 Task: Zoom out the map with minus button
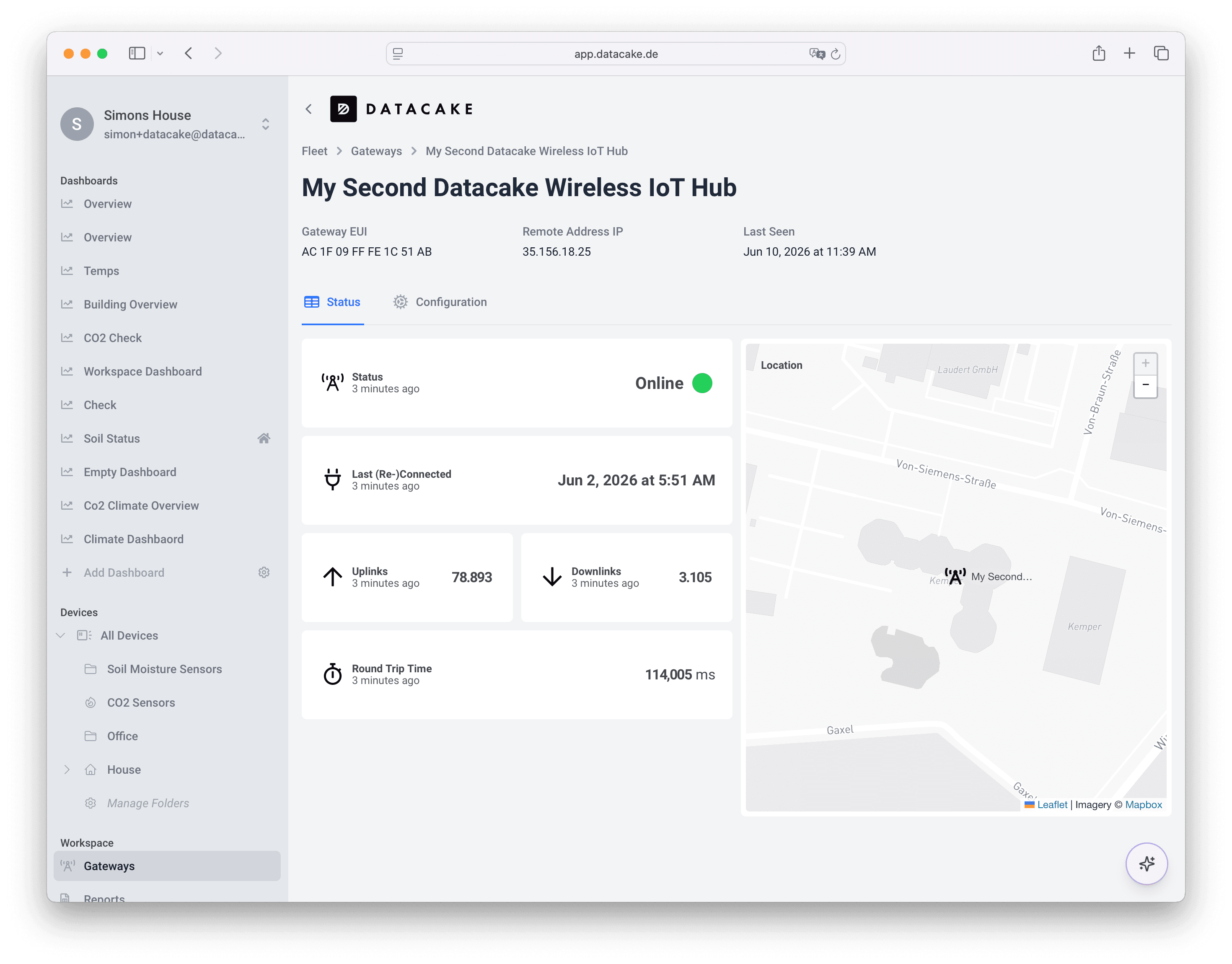1145,386
